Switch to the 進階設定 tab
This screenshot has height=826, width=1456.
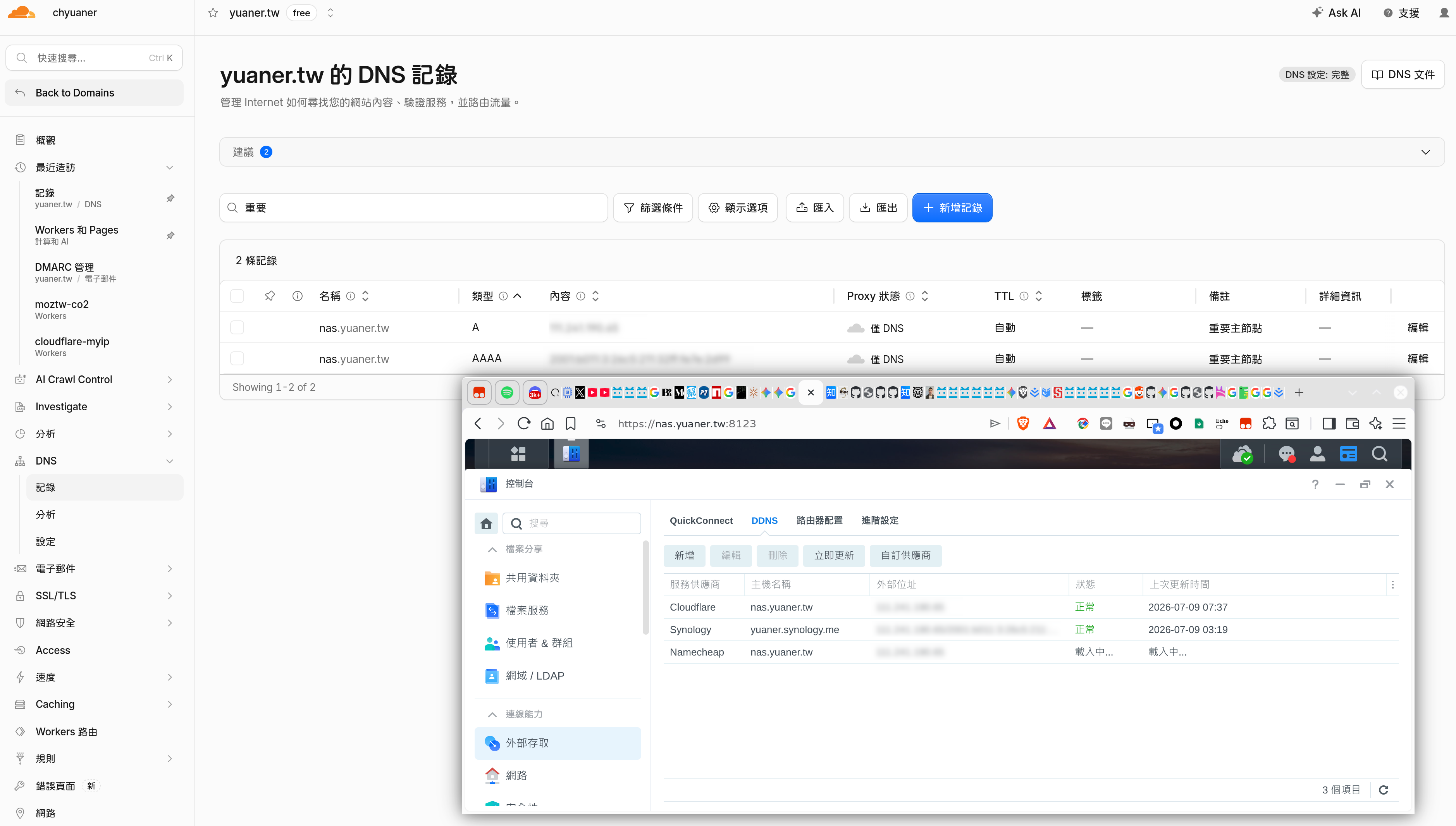(880, 520)
